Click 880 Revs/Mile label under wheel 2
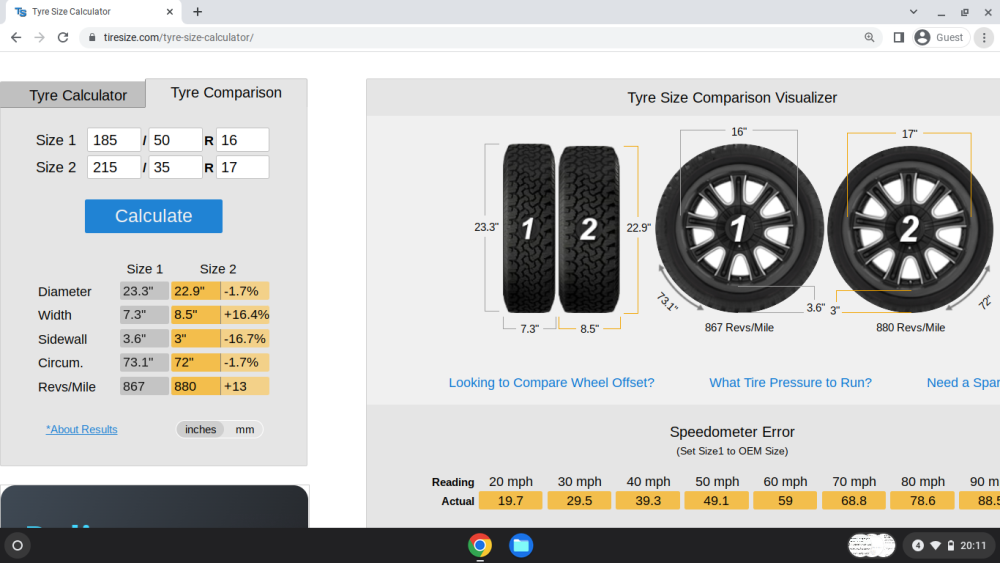Viewport: 1000px width, 563px height. (910, 328)
